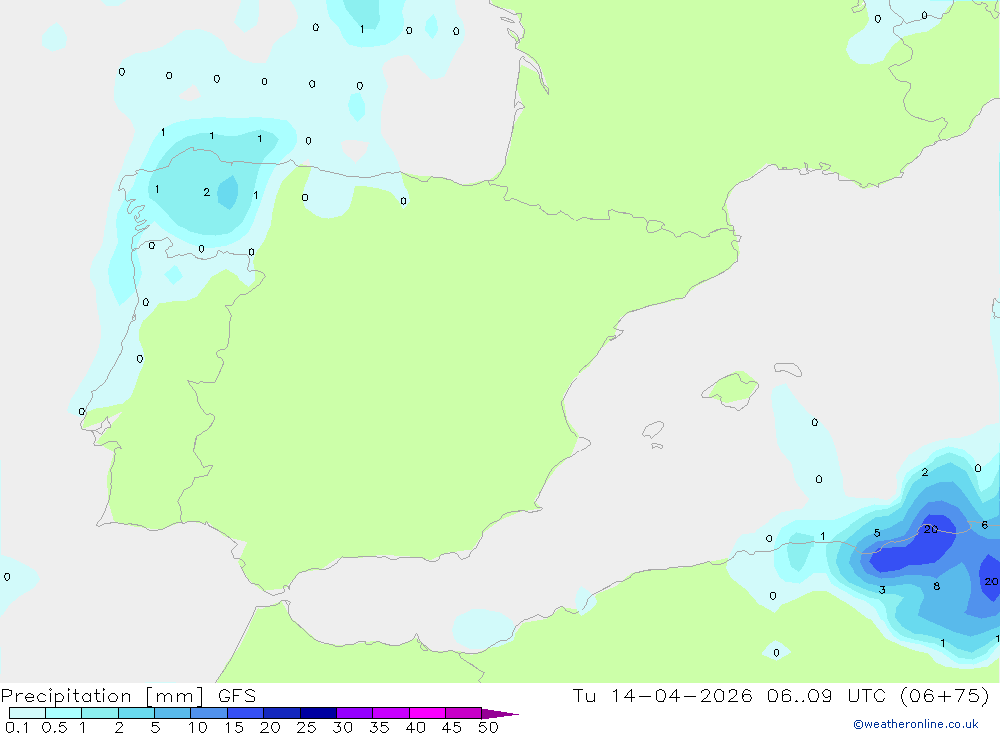
Task: Select the 5–10 mm blue legend swatch
Action: click(x=172, y=713)
